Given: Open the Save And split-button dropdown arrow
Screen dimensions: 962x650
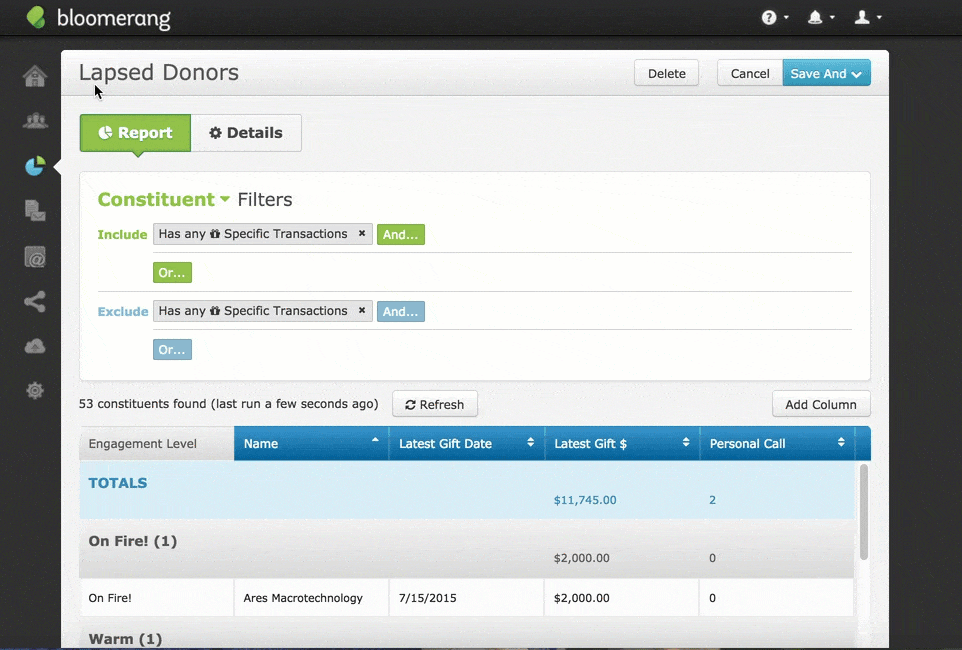Looking at the screenshot, I should coord(856,72).
